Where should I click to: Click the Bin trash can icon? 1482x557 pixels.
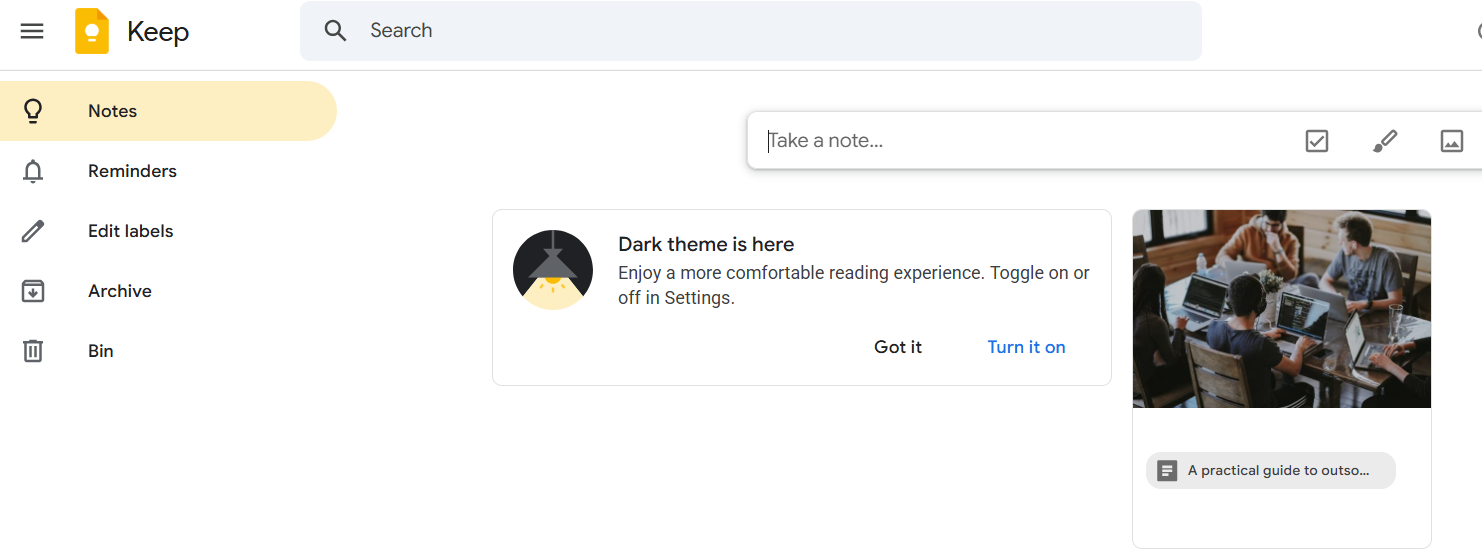[33, 351]
